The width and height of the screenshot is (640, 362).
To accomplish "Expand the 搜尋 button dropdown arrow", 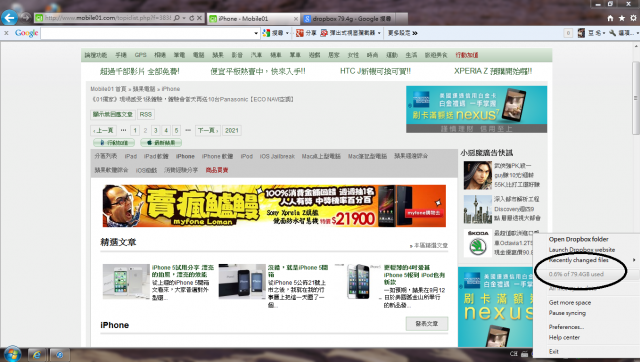I will [x=287, y=33].
